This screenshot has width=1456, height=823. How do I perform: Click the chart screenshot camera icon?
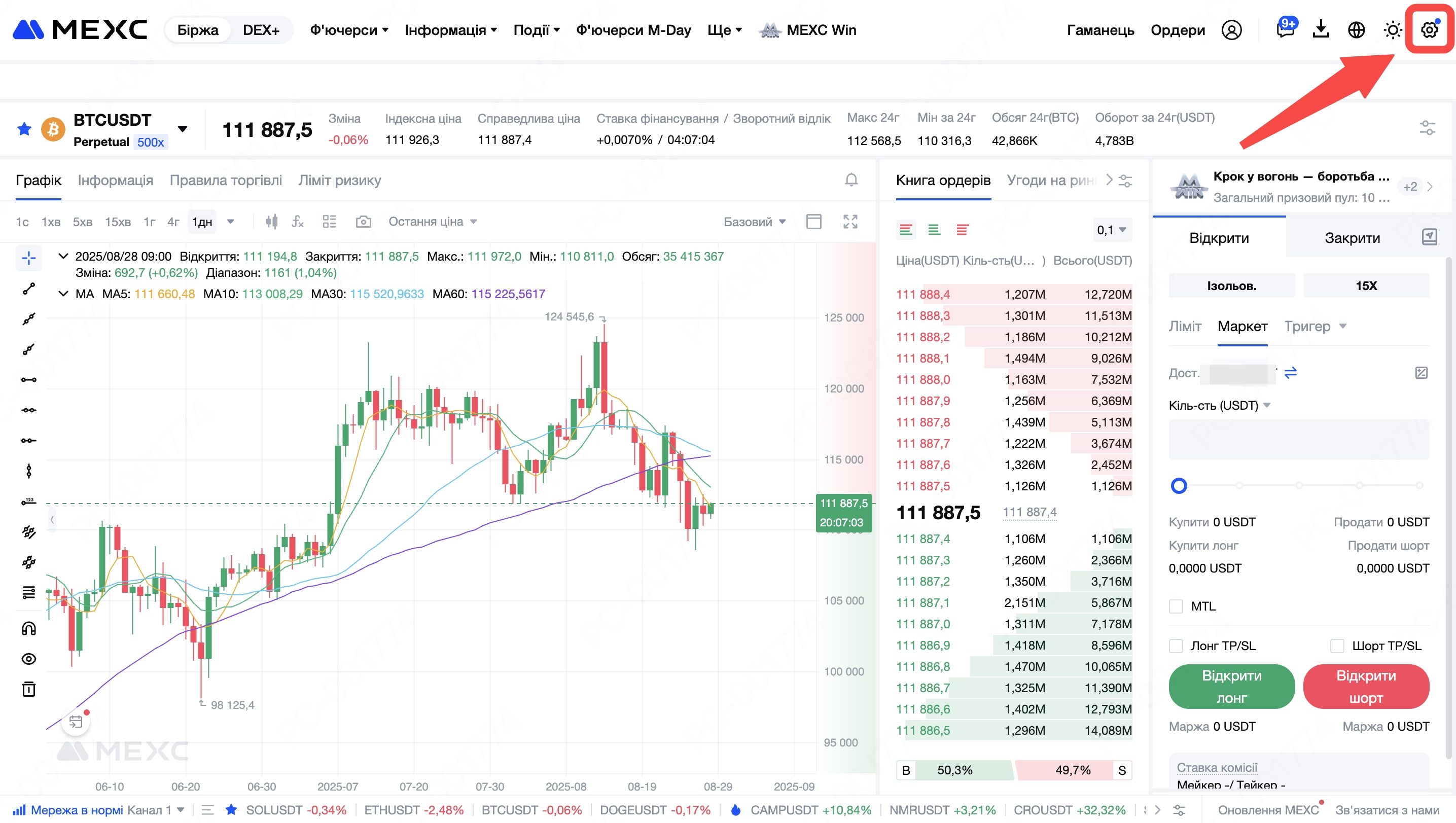pos(364,222)
